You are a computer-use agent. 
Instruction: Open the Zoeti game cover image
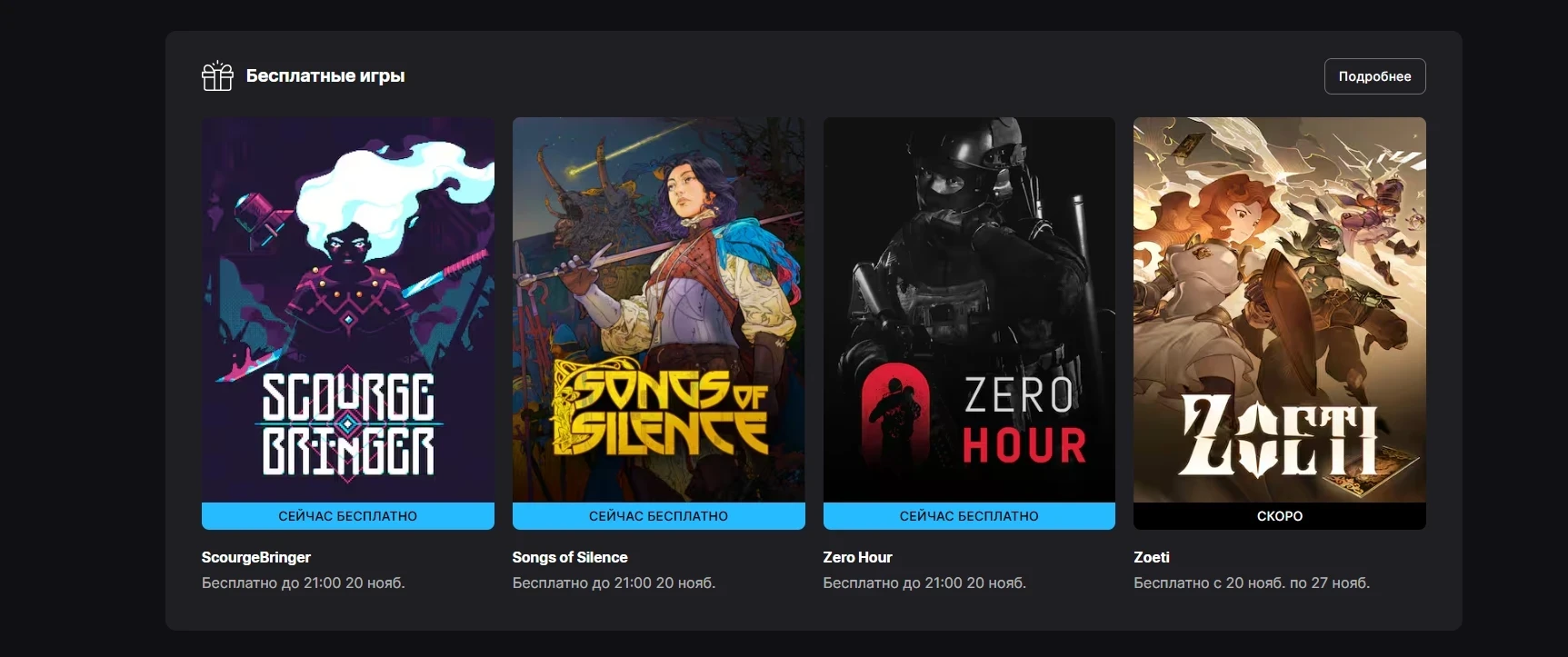point(1279,310)
